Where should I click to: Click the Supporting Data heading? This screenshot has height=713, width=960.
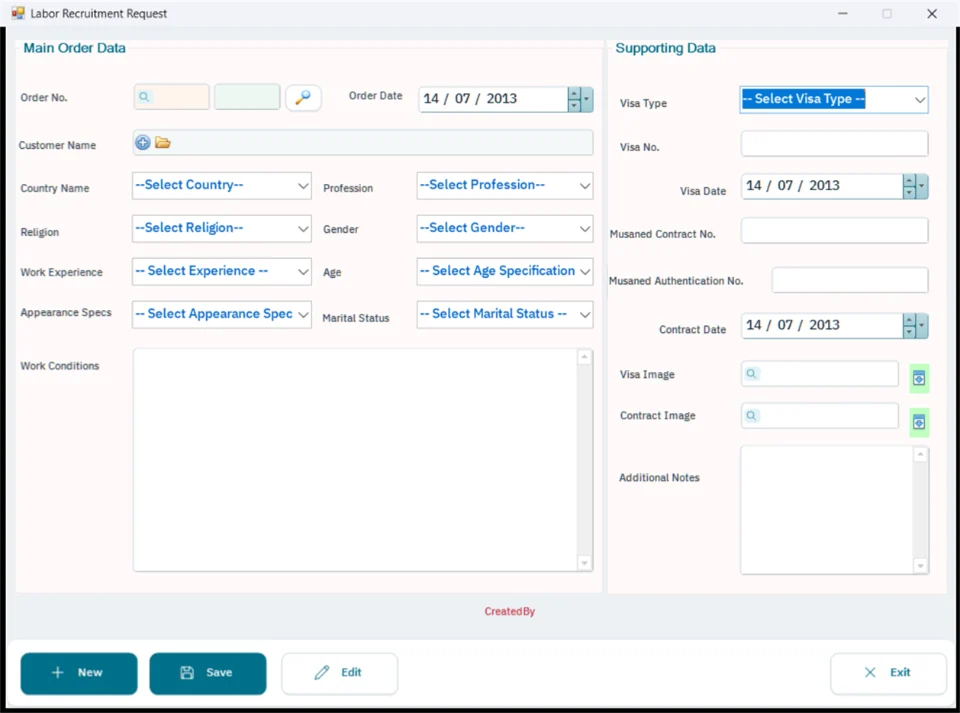pos(665,48)
